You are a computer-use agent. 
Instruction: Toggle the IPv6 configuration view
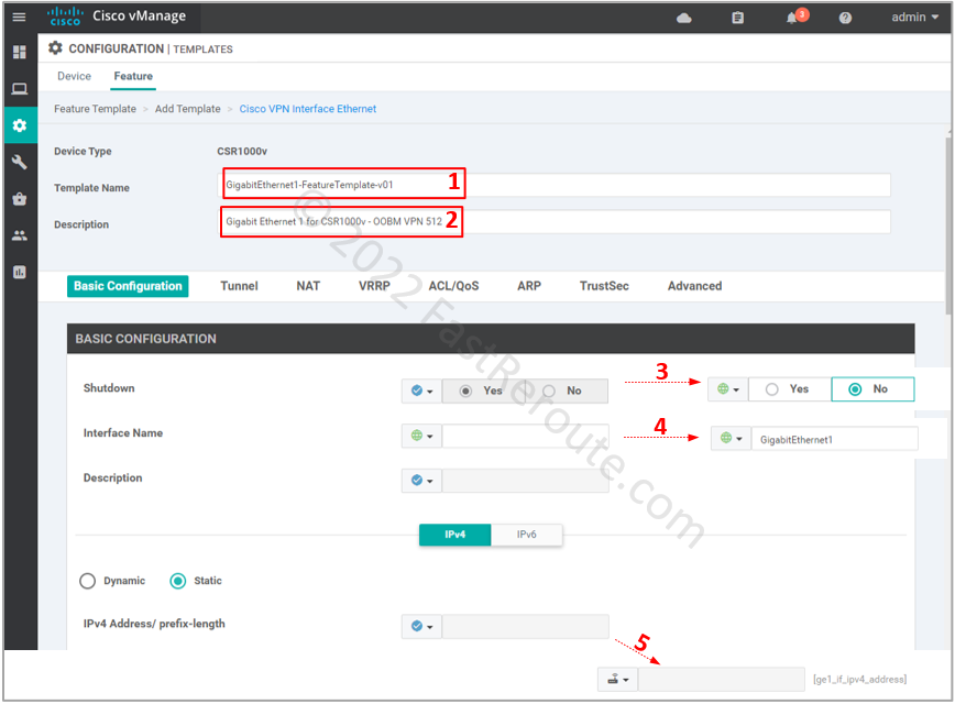point(527,534)
